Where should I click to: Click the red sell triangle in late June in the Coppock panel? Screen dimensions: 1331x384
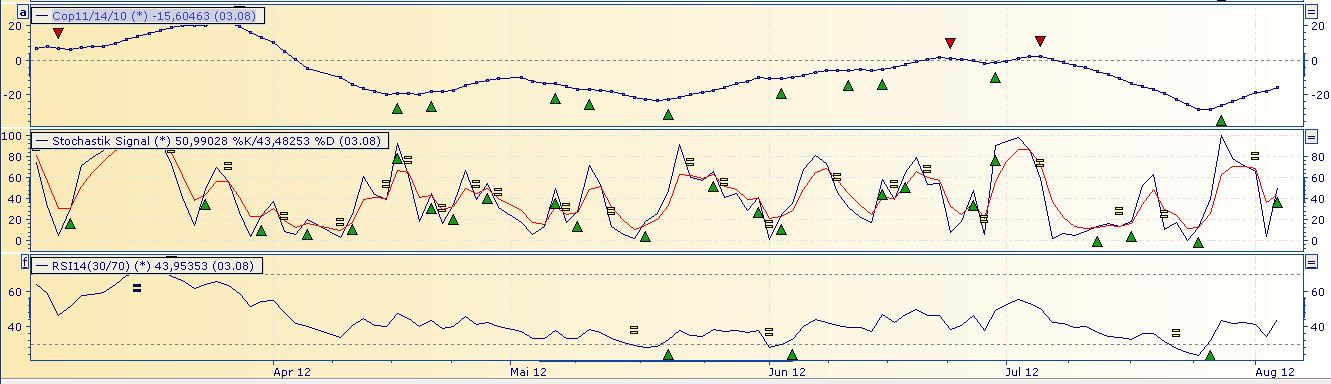tap(950, 43)
